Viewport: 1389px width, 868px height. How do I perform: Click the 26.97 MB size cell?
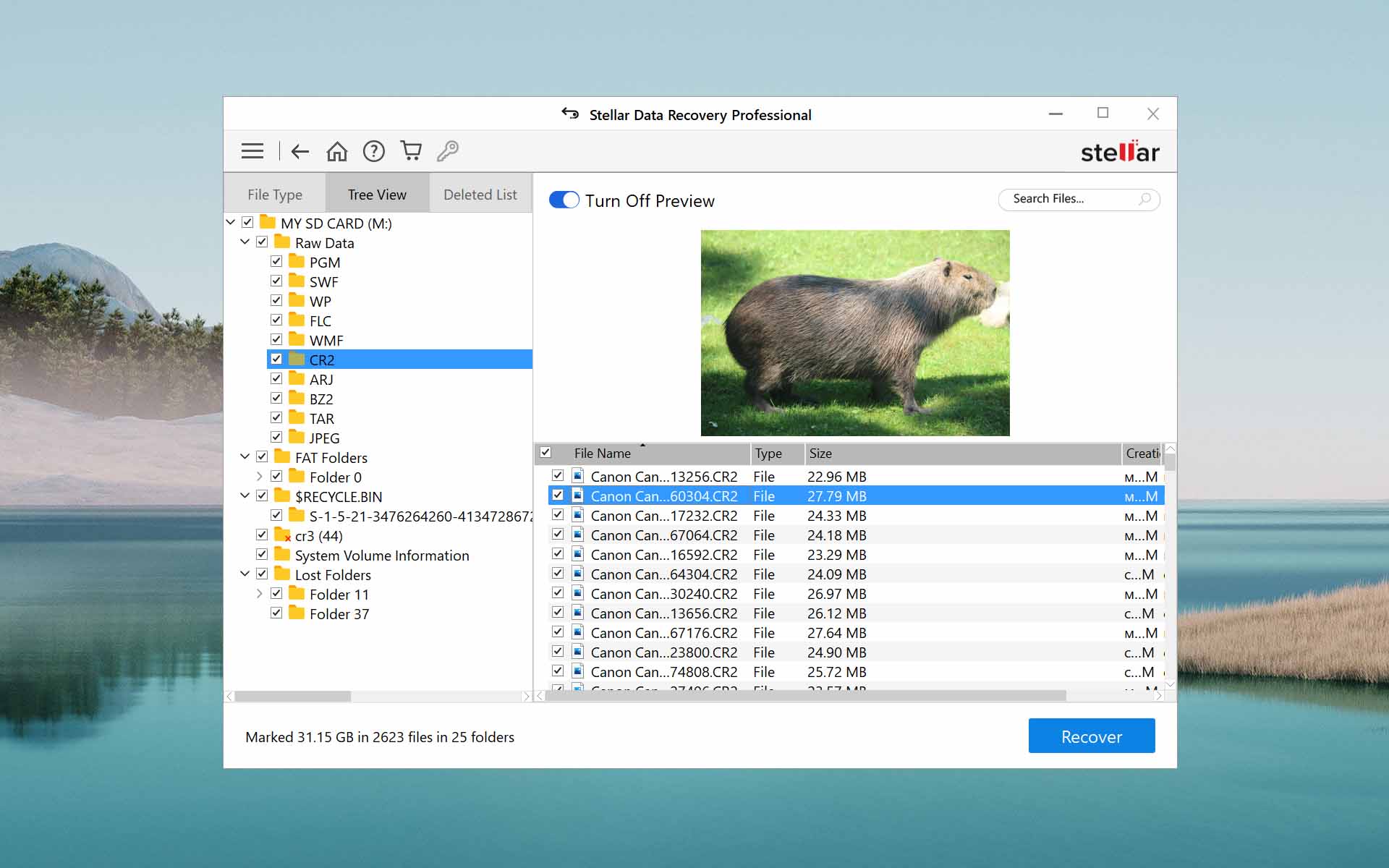coord(837,594)
